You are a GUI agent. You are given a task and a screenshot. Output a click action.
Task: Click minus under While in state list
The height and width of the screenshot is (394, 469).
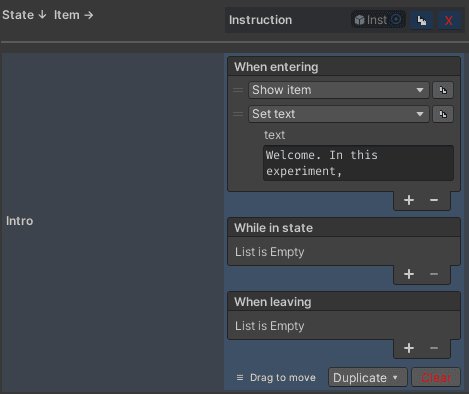[x=434, y=274]
